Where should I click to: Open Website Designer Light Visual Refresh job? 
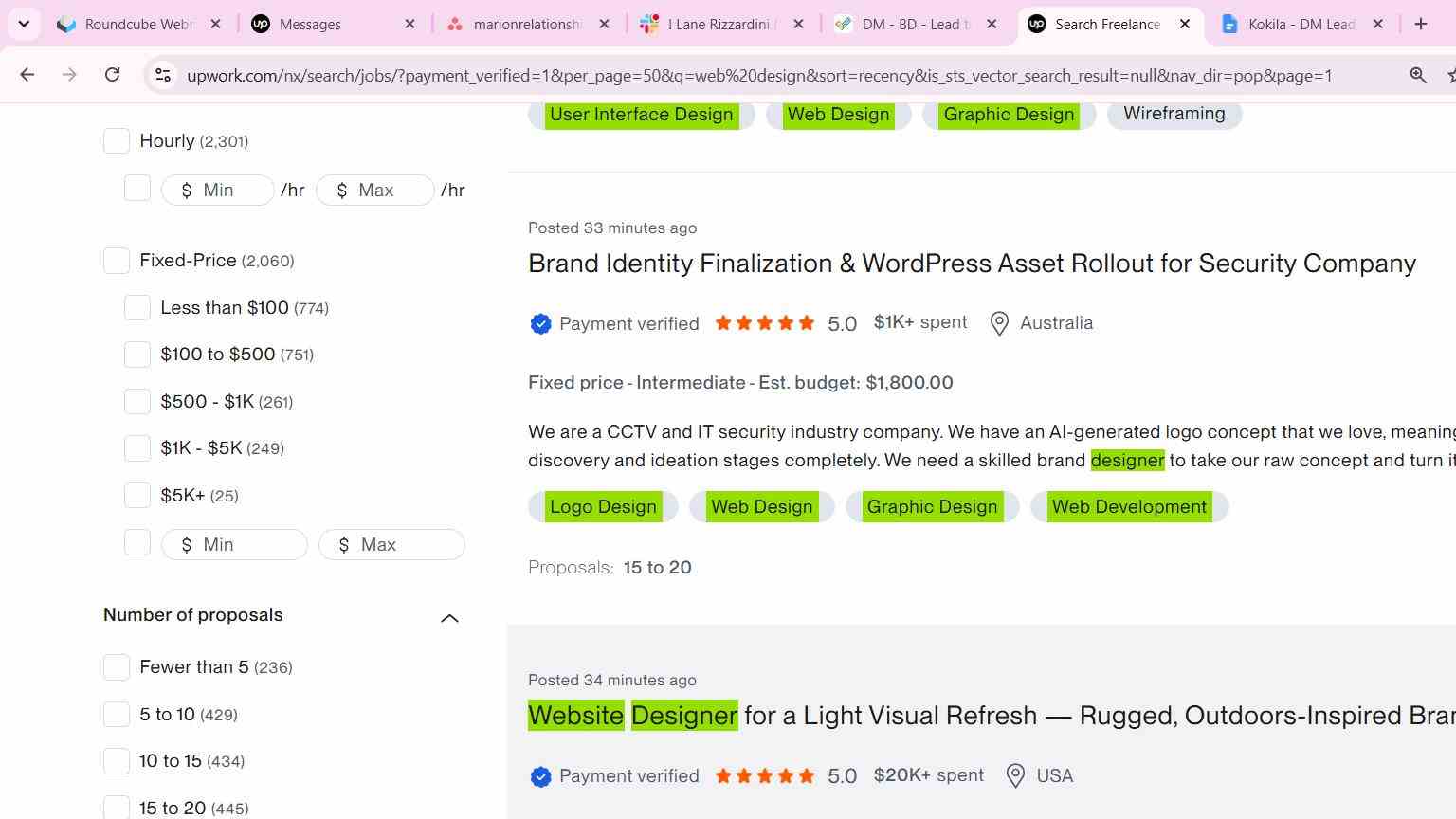(992, 716)
